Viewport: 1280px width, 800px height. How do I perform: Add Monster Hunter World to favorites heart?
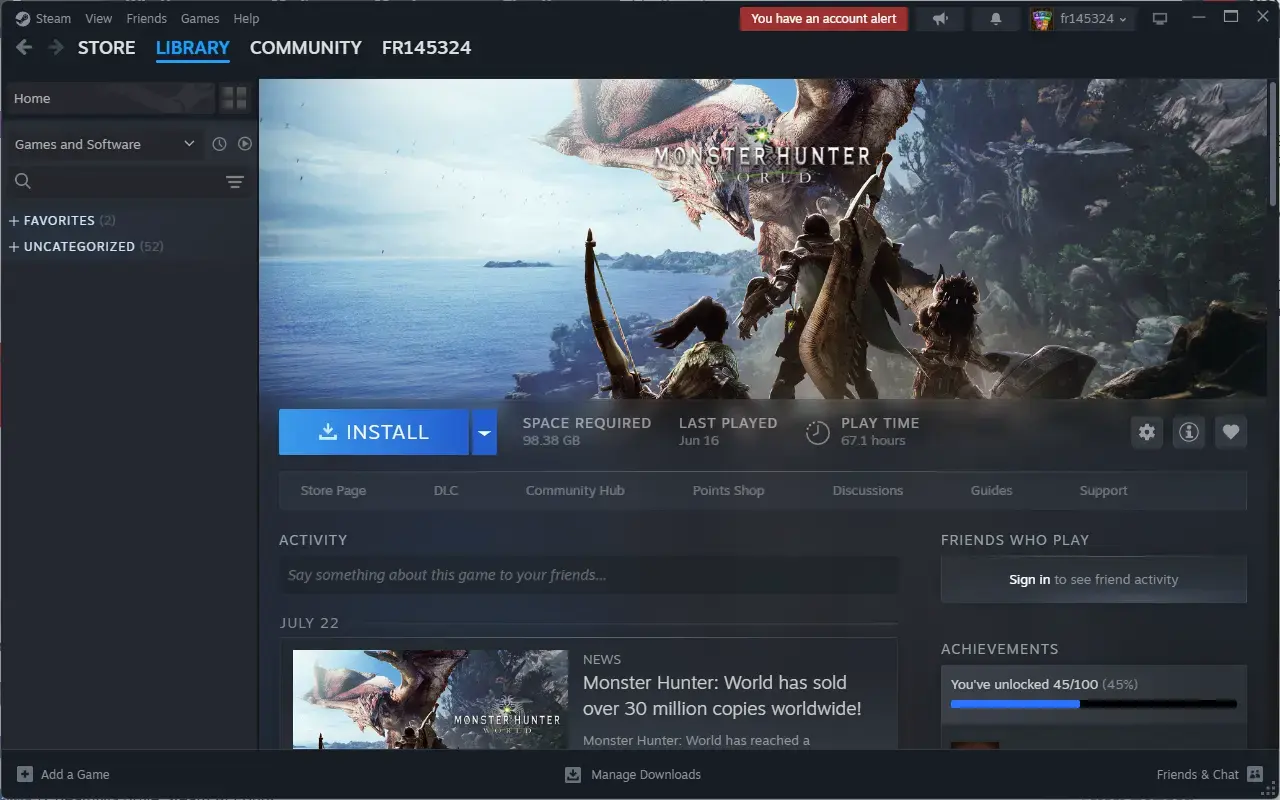pos(1231,432)
